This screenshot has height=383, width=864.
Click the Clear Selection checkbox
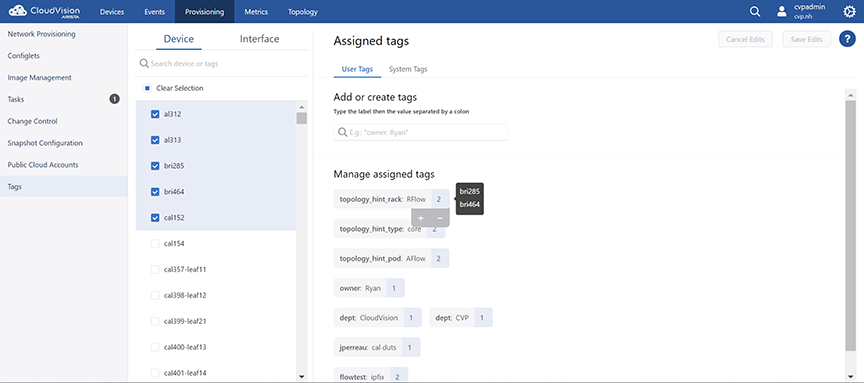coord(147,88)
